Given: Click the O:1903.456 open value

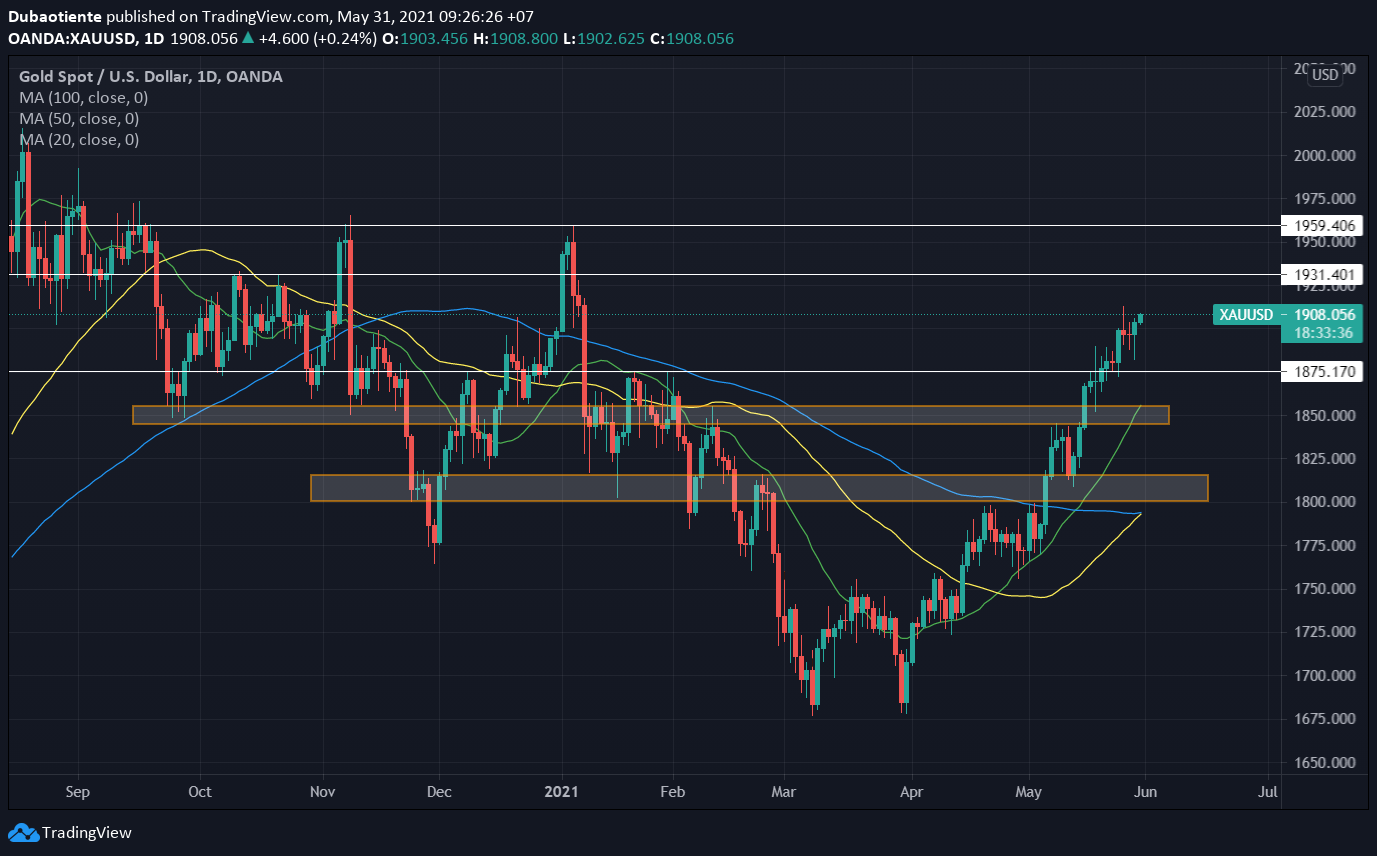Looking at the screenshot, I should (426, 38).
